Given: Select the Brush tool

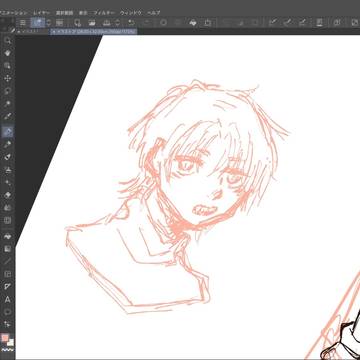Looking at the screenshot, I should click(x=8, y=157).
